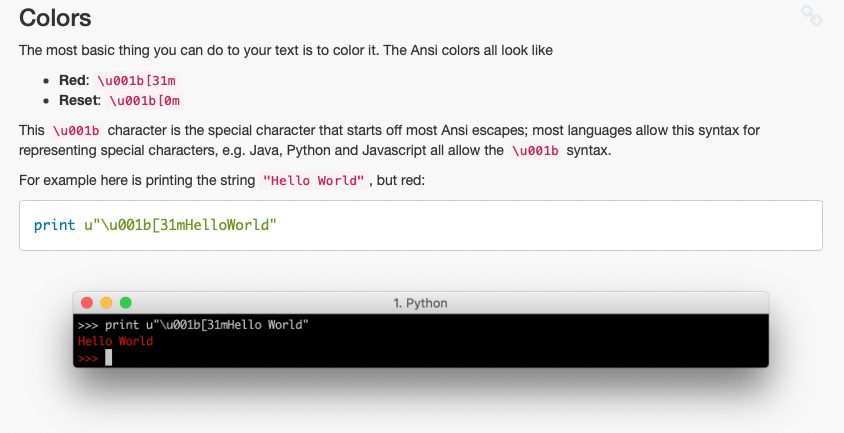Click the red terminal prompt arrows

tap(88, 358)
